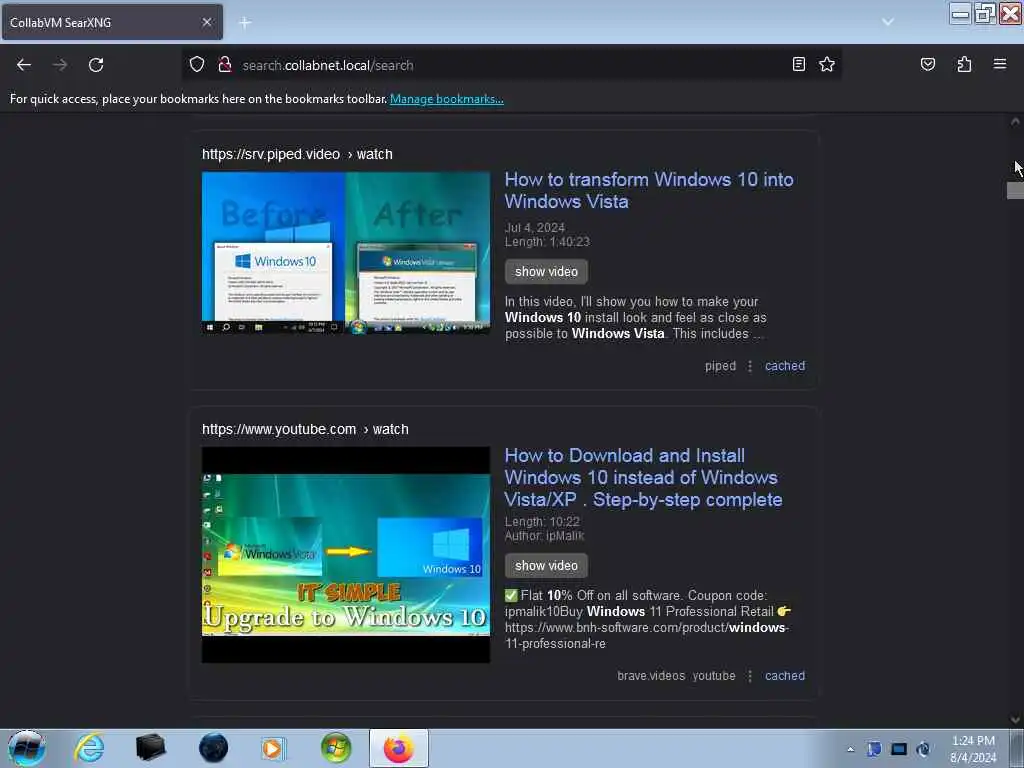Viewport: 1024px width, 768px height.
Task: Click the scrollbar up arrow
Action: point(1015,121)
